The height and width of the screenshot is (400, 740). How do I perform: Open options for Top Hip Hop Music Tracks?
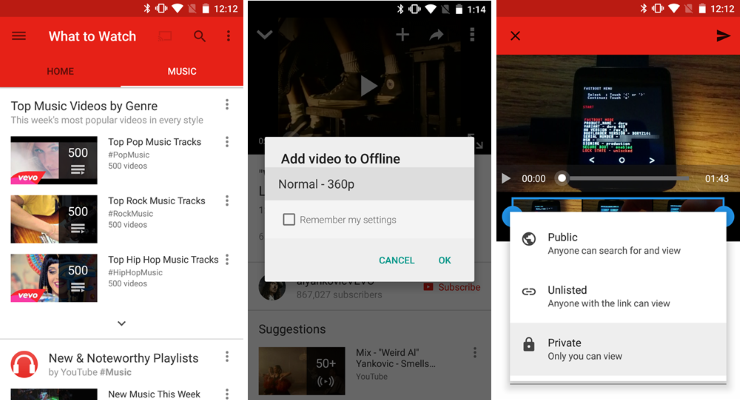click(227, 259)
